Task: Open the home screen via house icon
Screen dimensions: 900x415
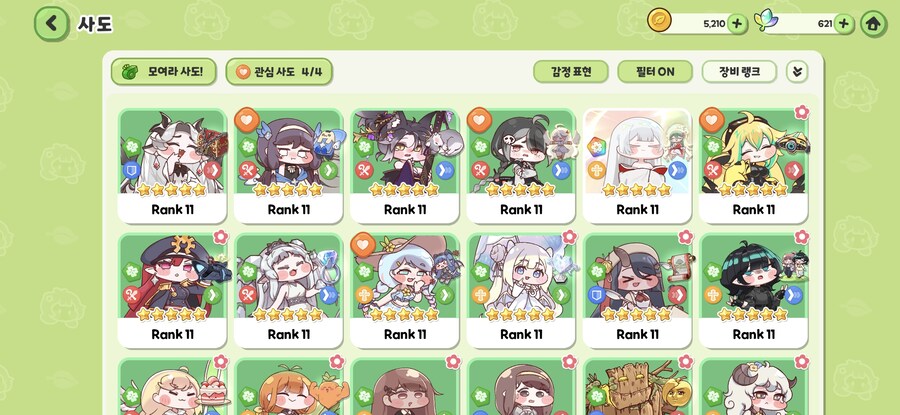Action: pyautogui.click(x=873, y=24)
